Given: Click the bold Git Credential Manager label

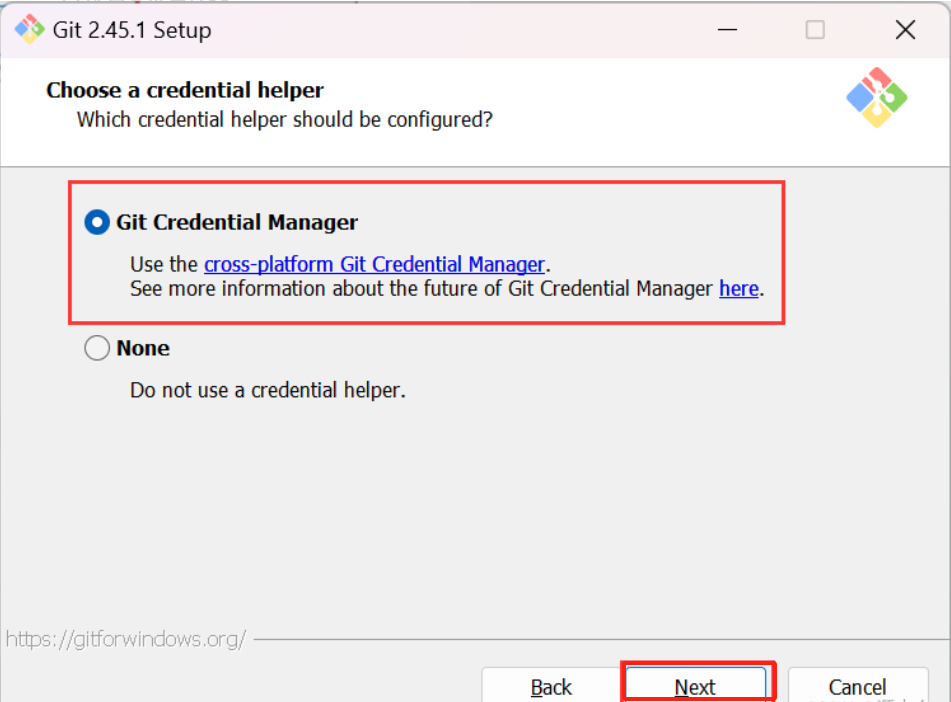Looking at the screenshot, I should click(x=237, y=222).
